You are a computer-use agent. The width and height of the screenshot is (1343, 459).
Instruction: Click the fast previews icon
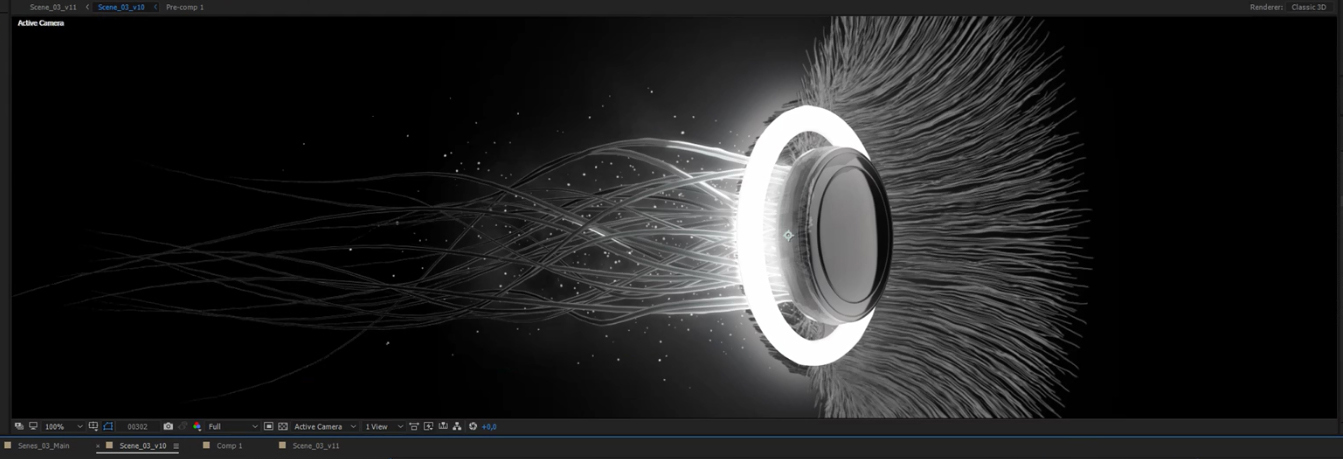pyautogui.click(x=428, y=427)
